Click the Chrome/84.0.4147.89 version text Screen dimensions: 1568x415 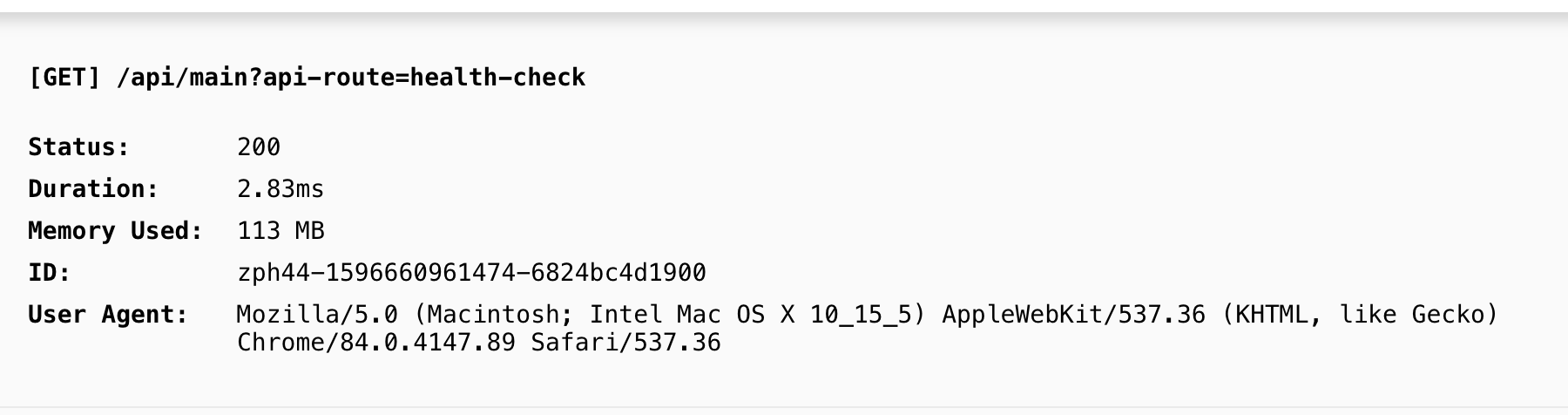point(376,342)
